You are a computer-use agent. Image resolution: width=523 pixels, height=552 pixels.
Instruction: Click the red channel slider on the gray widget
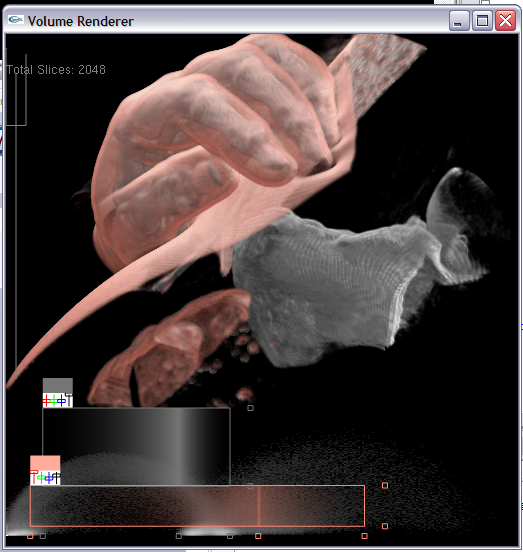tap(46, 401)
